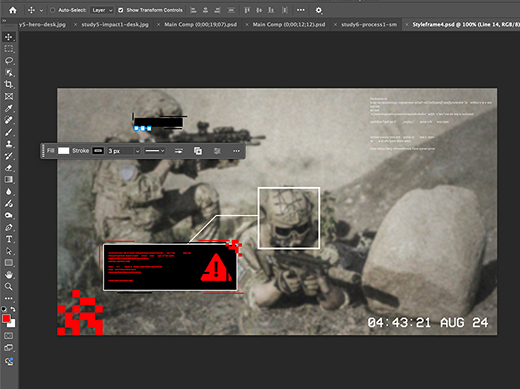Align left edges in options bar
520x389 pixels.
193,10
